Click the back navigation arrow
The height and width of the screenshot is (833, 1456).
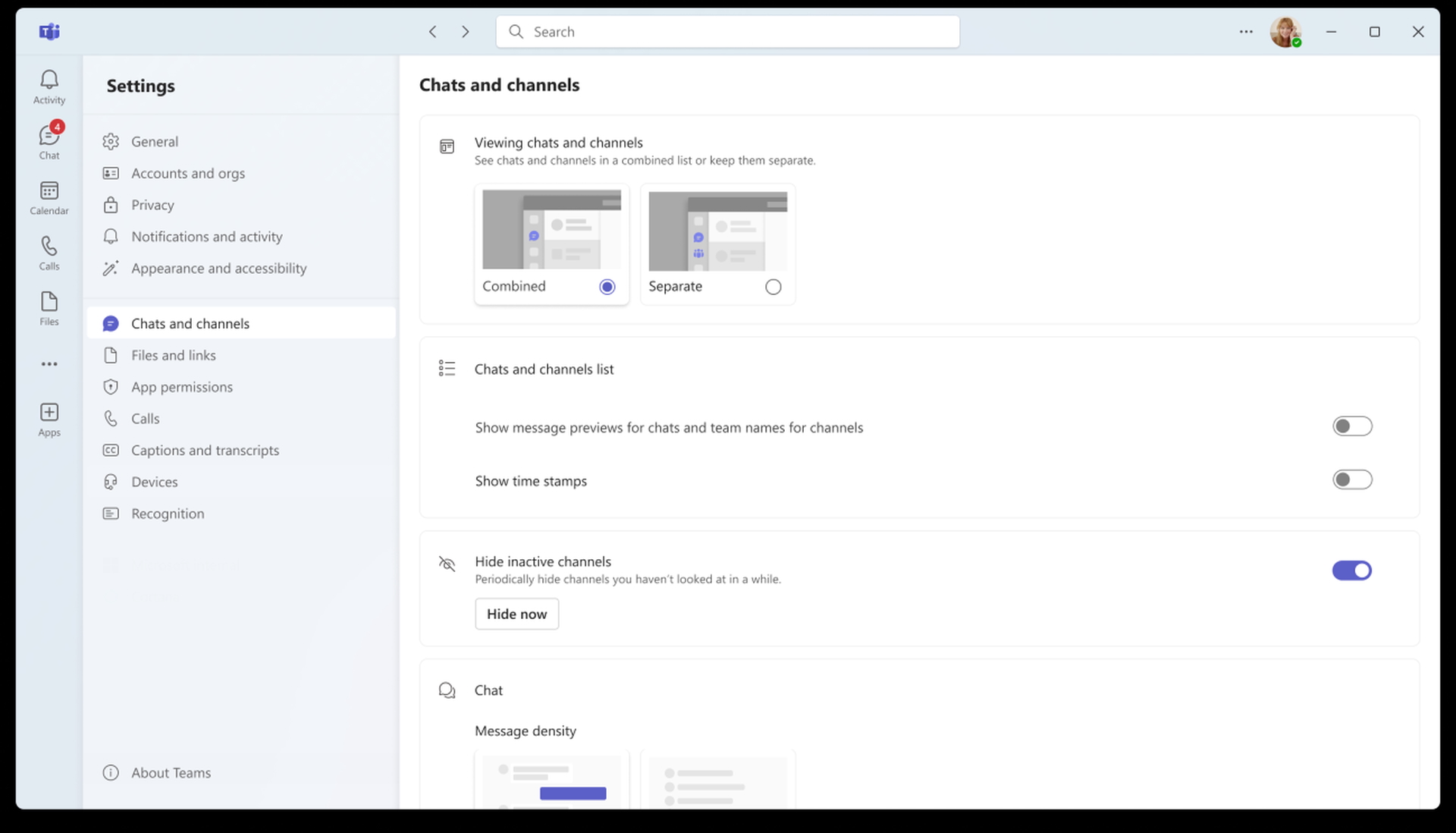point(432,31)
